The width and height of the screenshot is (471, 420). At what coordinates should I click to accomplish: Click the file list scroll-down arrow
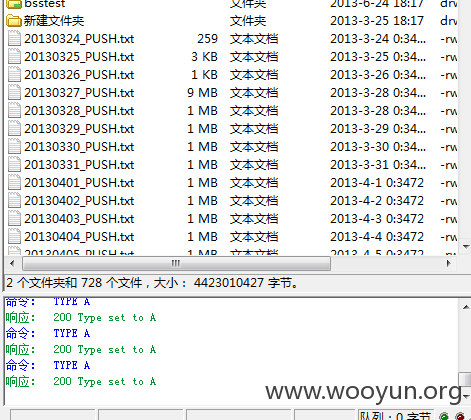tap(466, 247)
